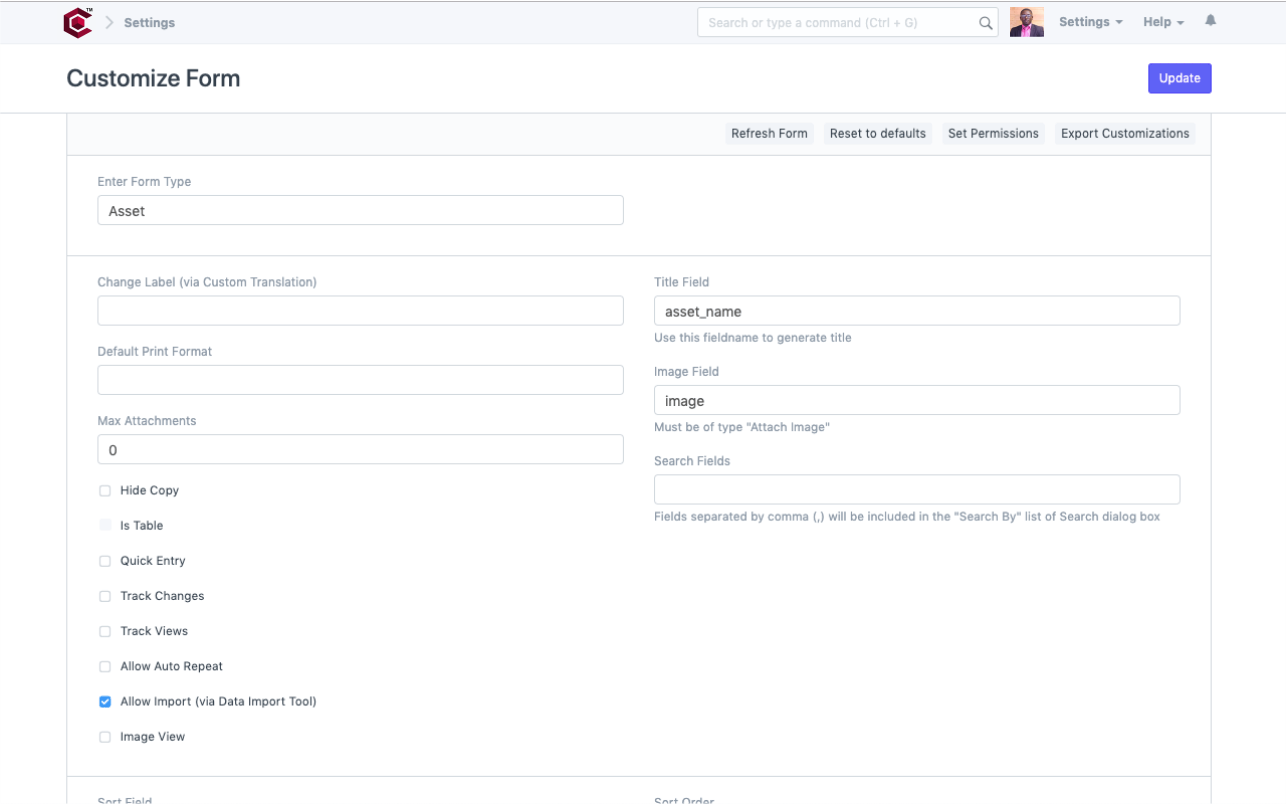This screenshot has width=1286, height=804.
Task: Check the Track Changes option
Action: coord(105,596)
